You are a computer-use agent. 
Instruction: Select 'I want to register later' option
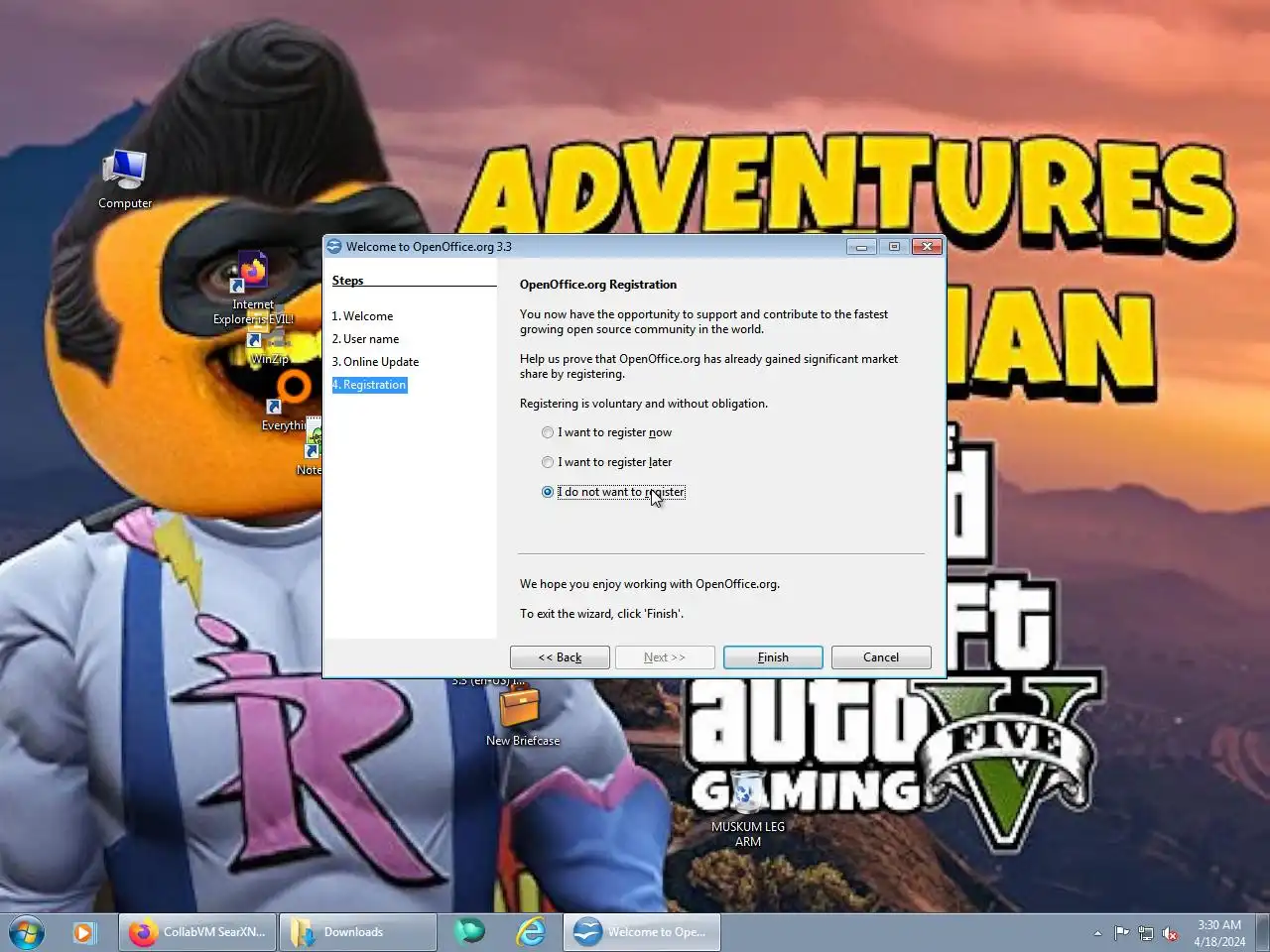(x=607, y=462)
